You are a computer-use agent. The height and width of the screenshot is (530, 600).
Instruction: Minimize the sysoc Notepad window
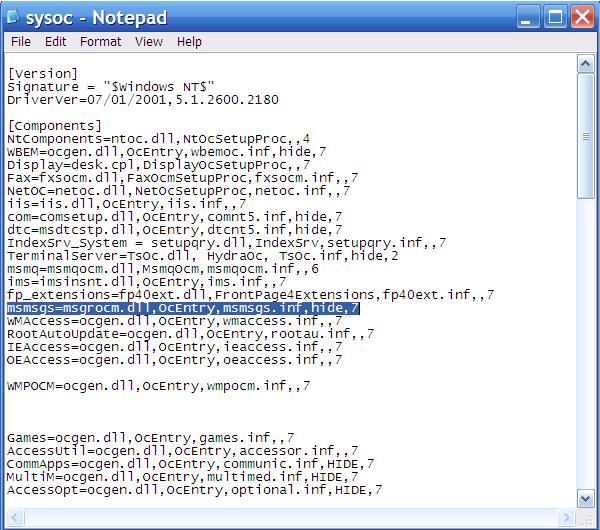coord(528,17)
